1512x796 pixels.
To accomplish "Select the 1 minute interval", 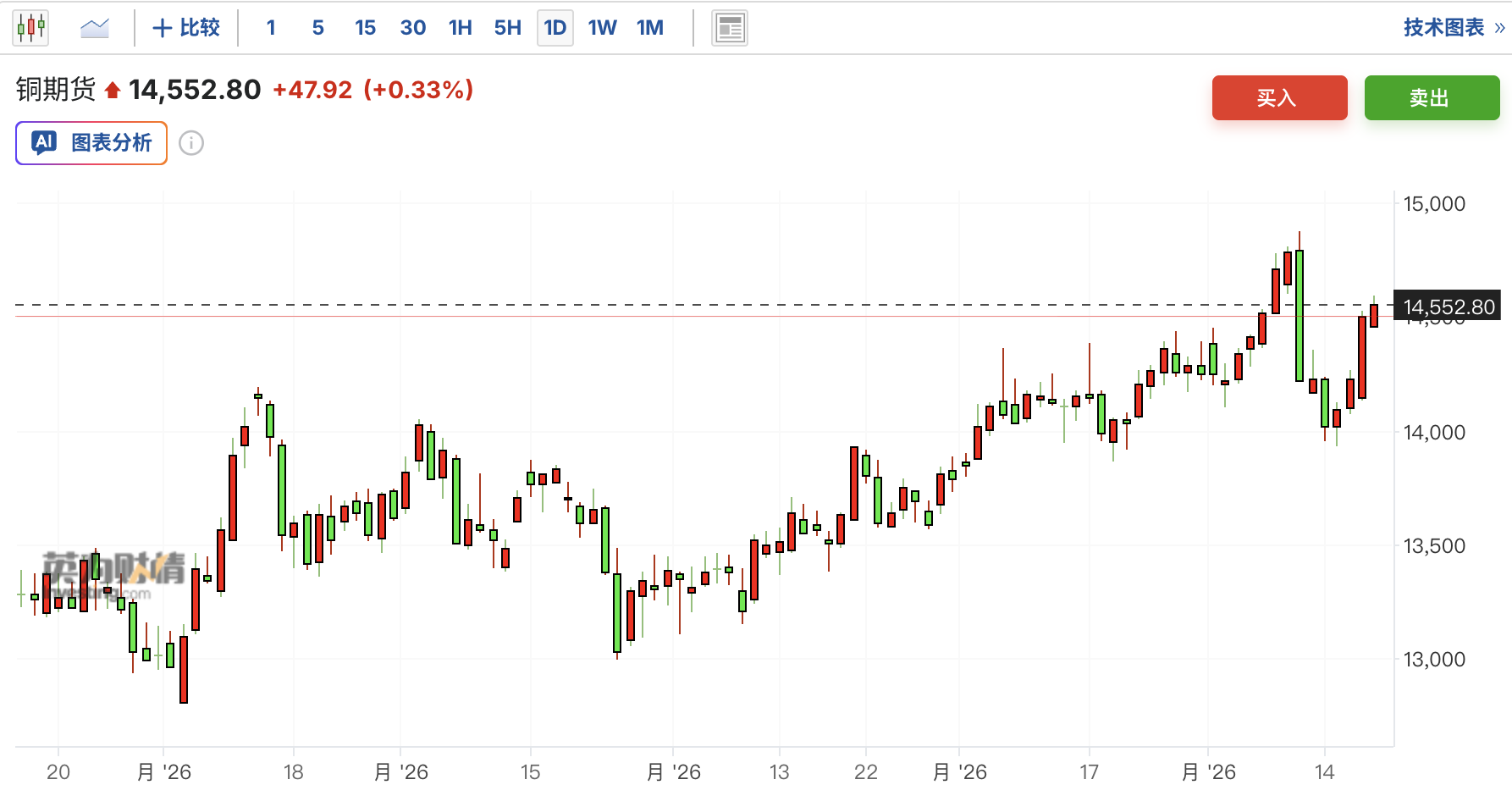I will point(271,28).
